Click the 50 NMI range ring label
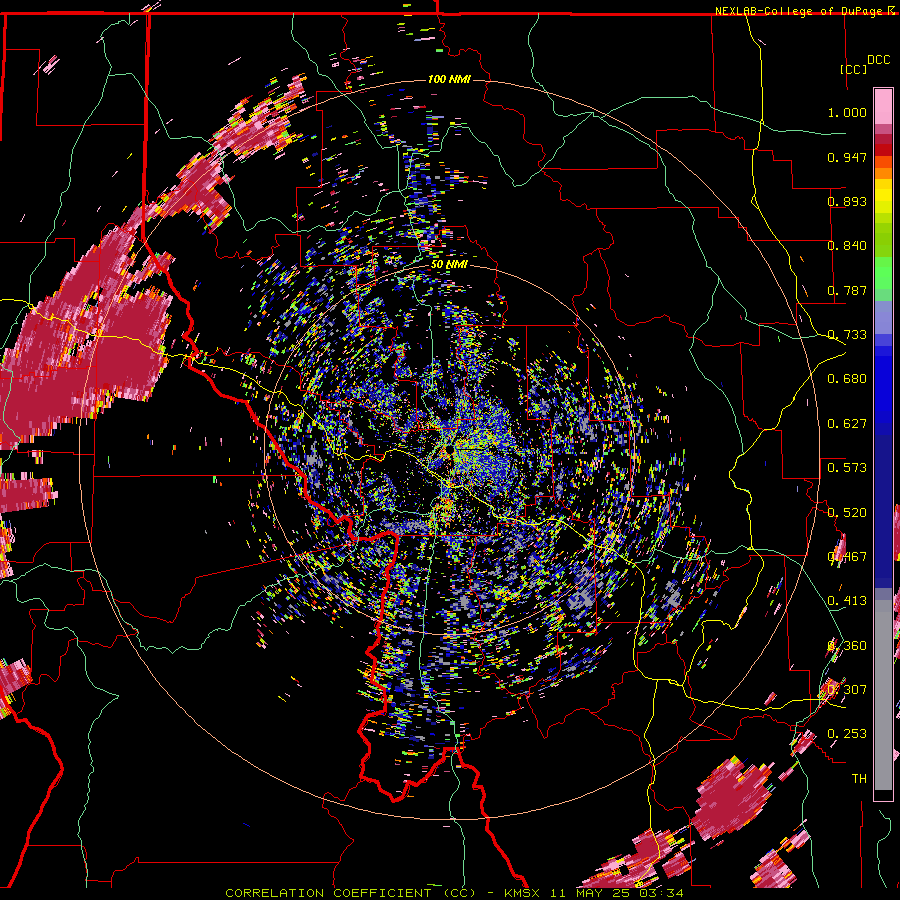This screenshot has height=900, width=900. click(449, 265)
